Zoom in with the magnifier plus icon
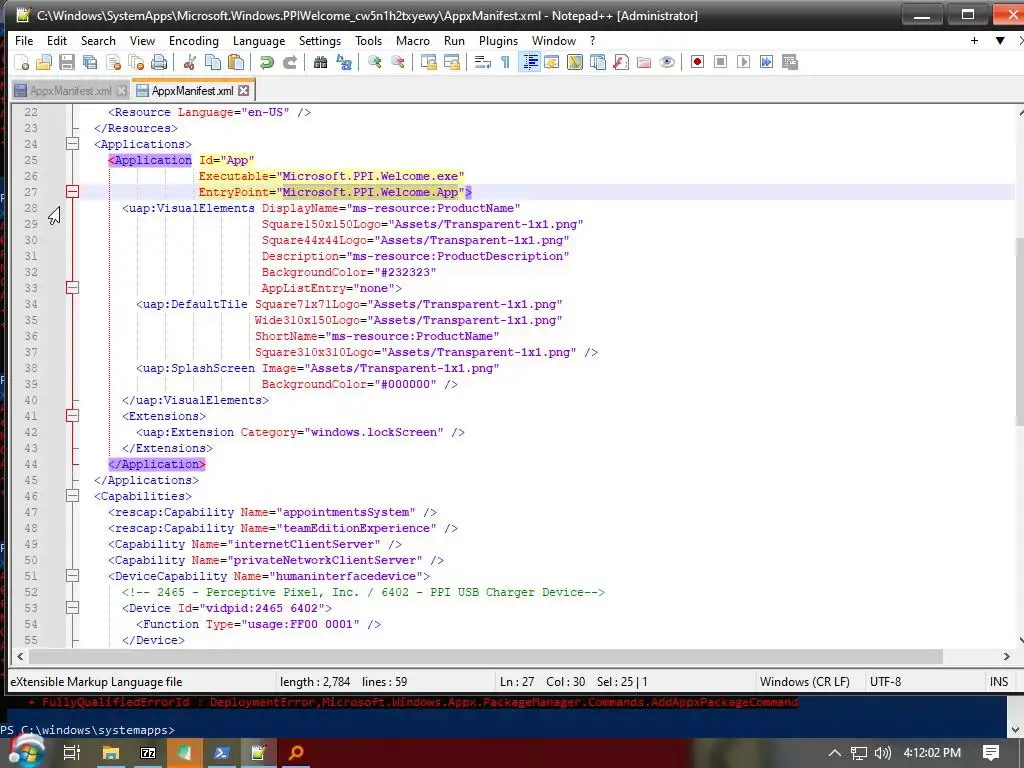 375,62
